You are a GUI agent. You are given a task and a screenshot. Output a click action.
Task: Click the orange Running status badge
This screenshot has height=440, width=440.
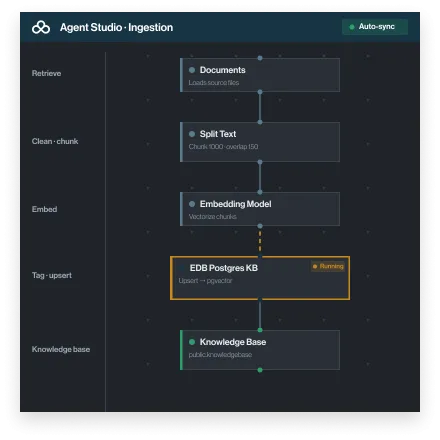tap(328, 266)
